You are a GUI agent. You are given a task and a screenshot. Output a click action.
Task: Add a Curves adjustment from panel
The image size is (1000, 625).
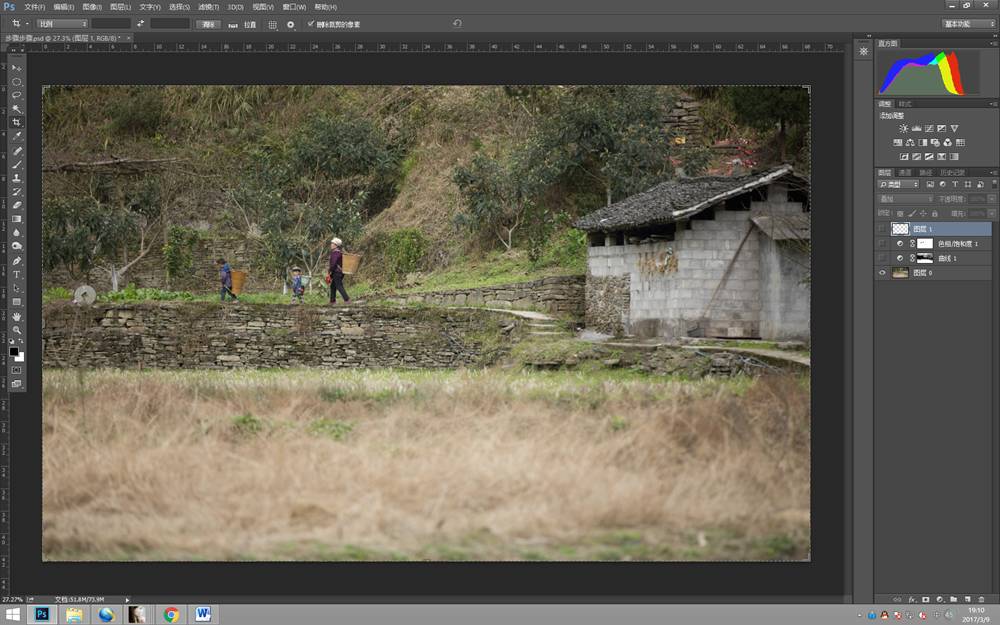[x=929, y=128]
